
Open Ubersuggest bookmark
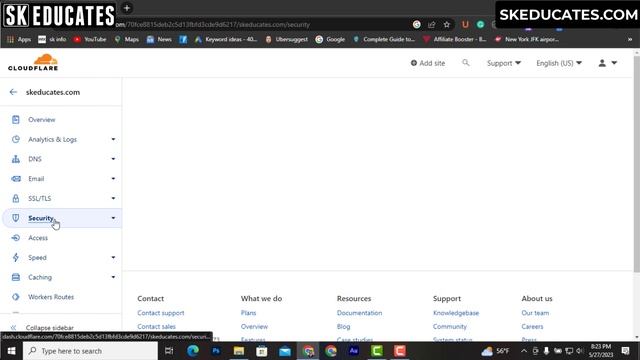286,39
